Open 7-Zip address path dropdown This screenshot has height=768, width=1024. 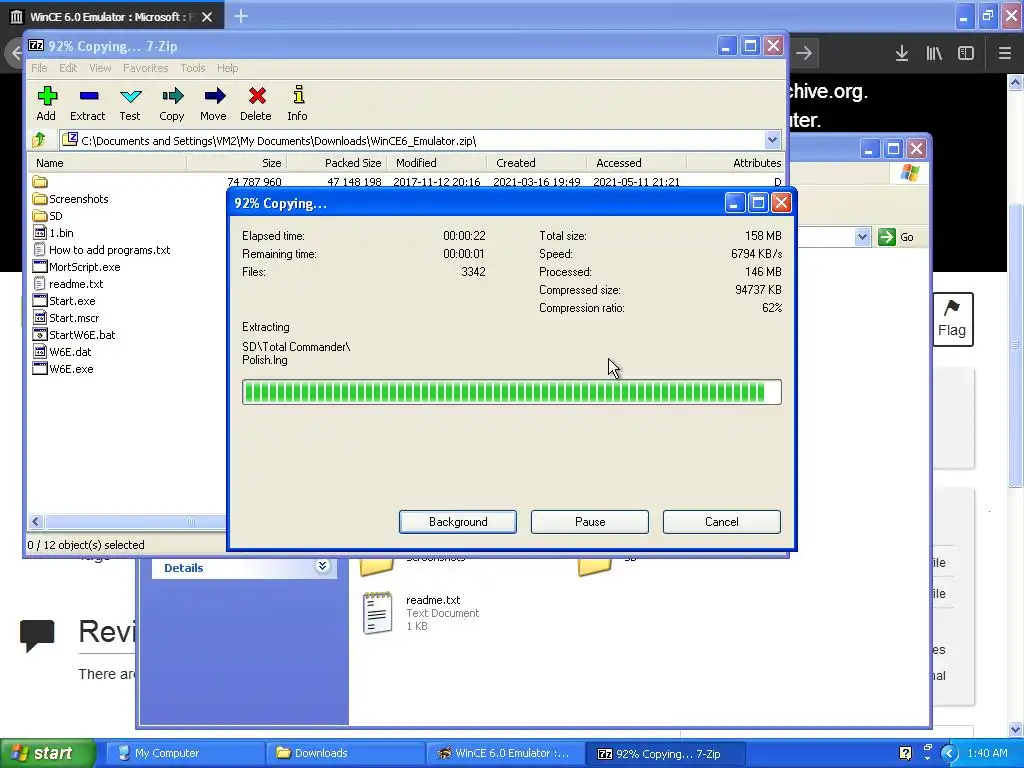click(772, 140)
